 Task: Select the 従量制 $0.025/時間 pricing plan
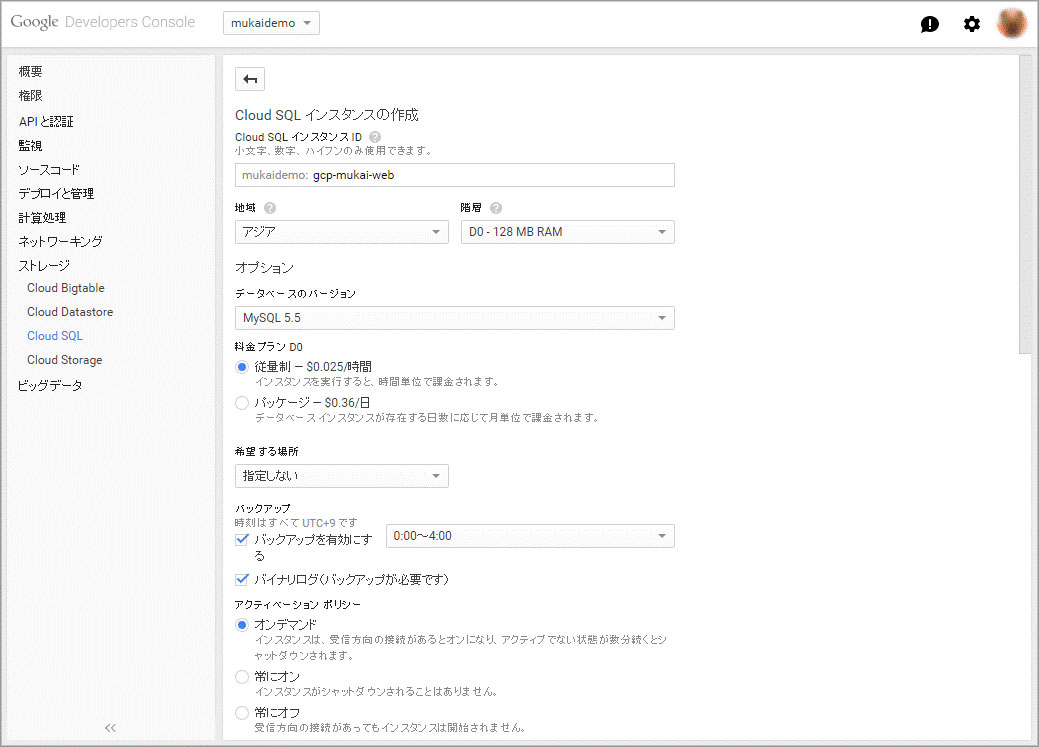pos(242,367)
